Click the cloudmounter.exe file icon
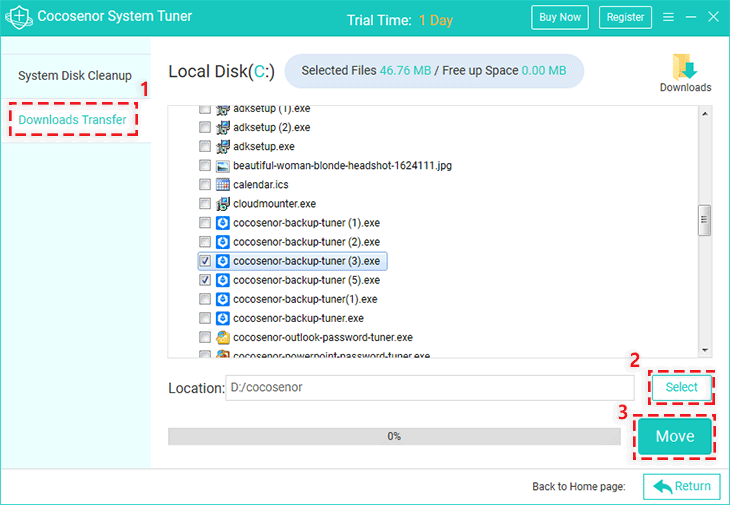The image size is (730, 505). [223, 203]
